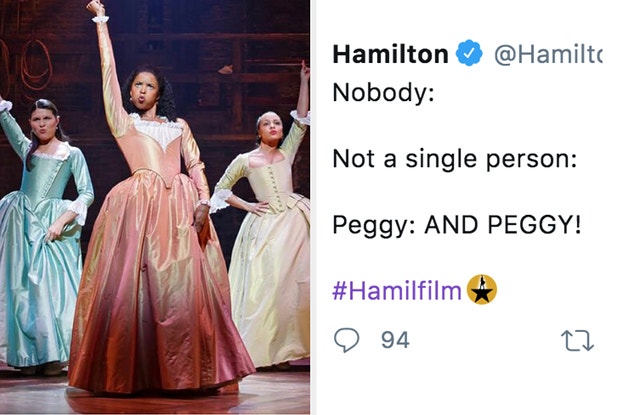Open the Hamilton account display name

pyautogui.click(x=391, y=53)
